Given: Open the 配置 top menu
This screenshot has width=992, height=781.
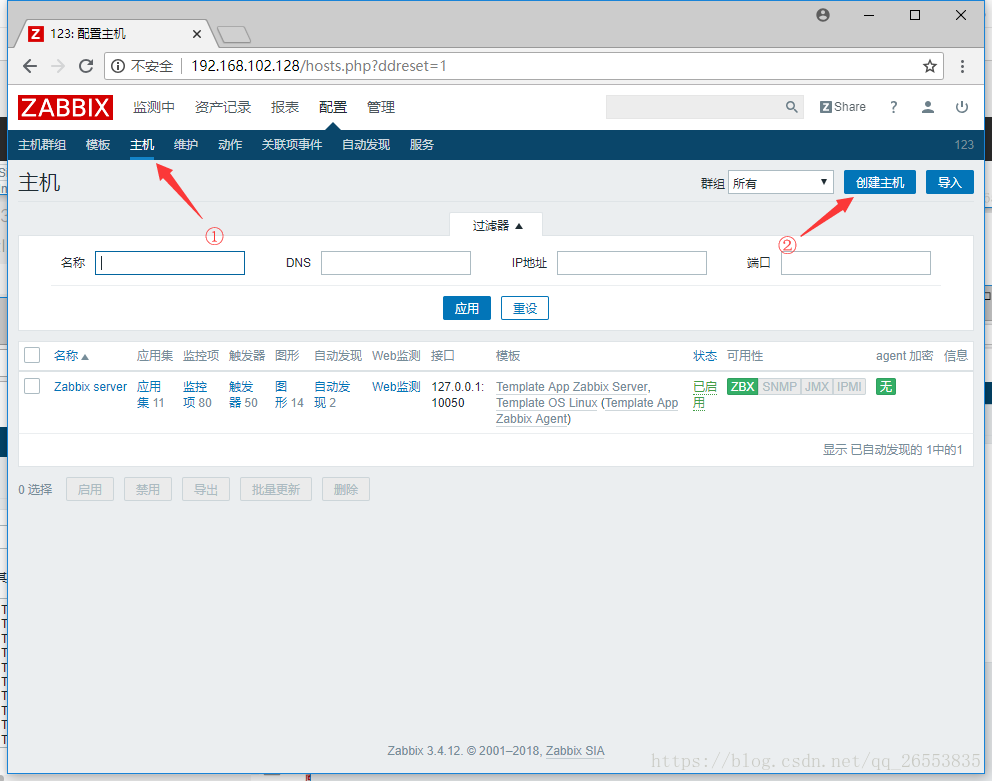Looking at the screenshot, I should click(333, 107).
